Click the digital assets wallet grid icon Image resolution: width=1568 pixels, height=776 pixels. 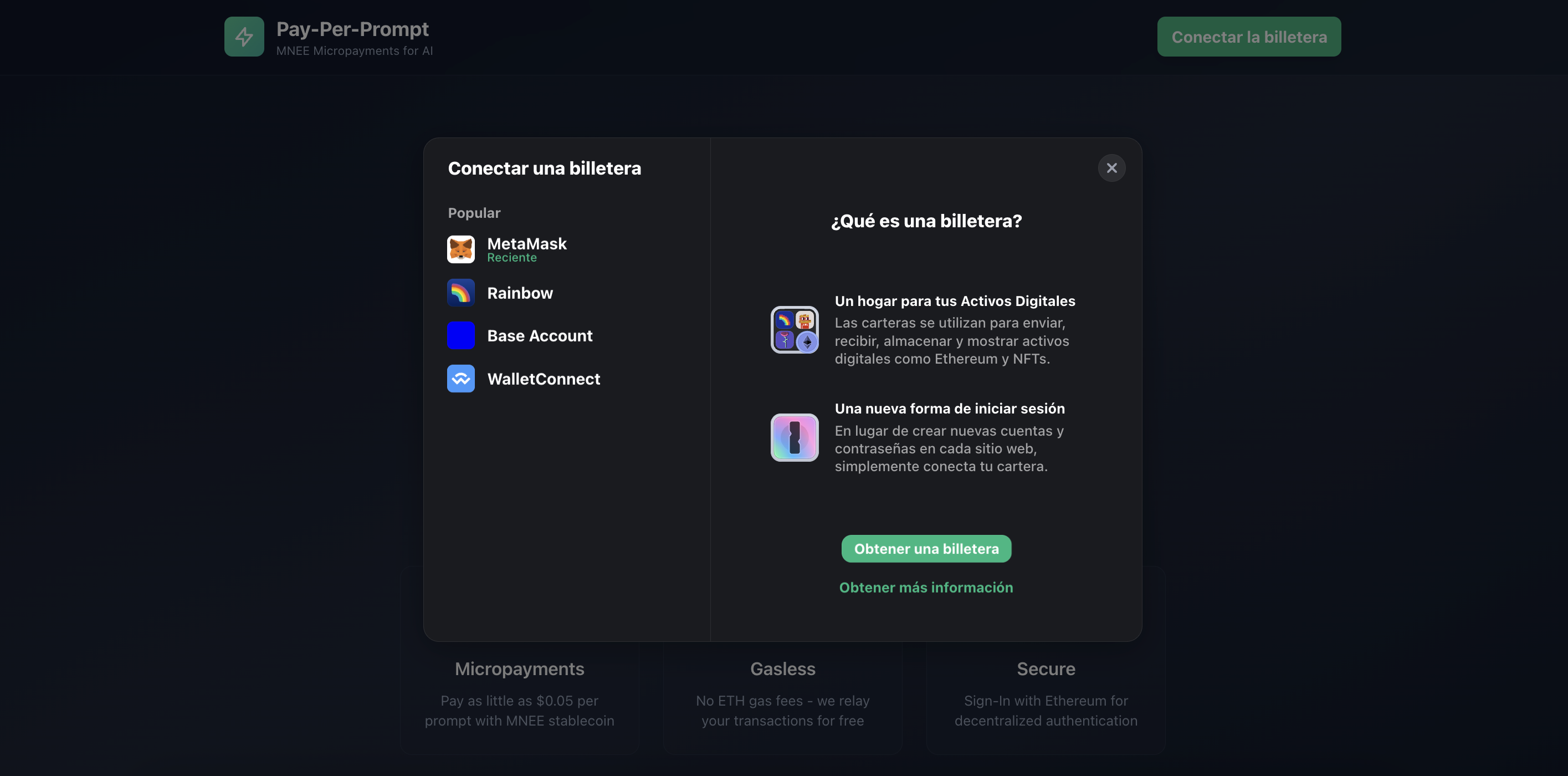(x=795, y=330)
